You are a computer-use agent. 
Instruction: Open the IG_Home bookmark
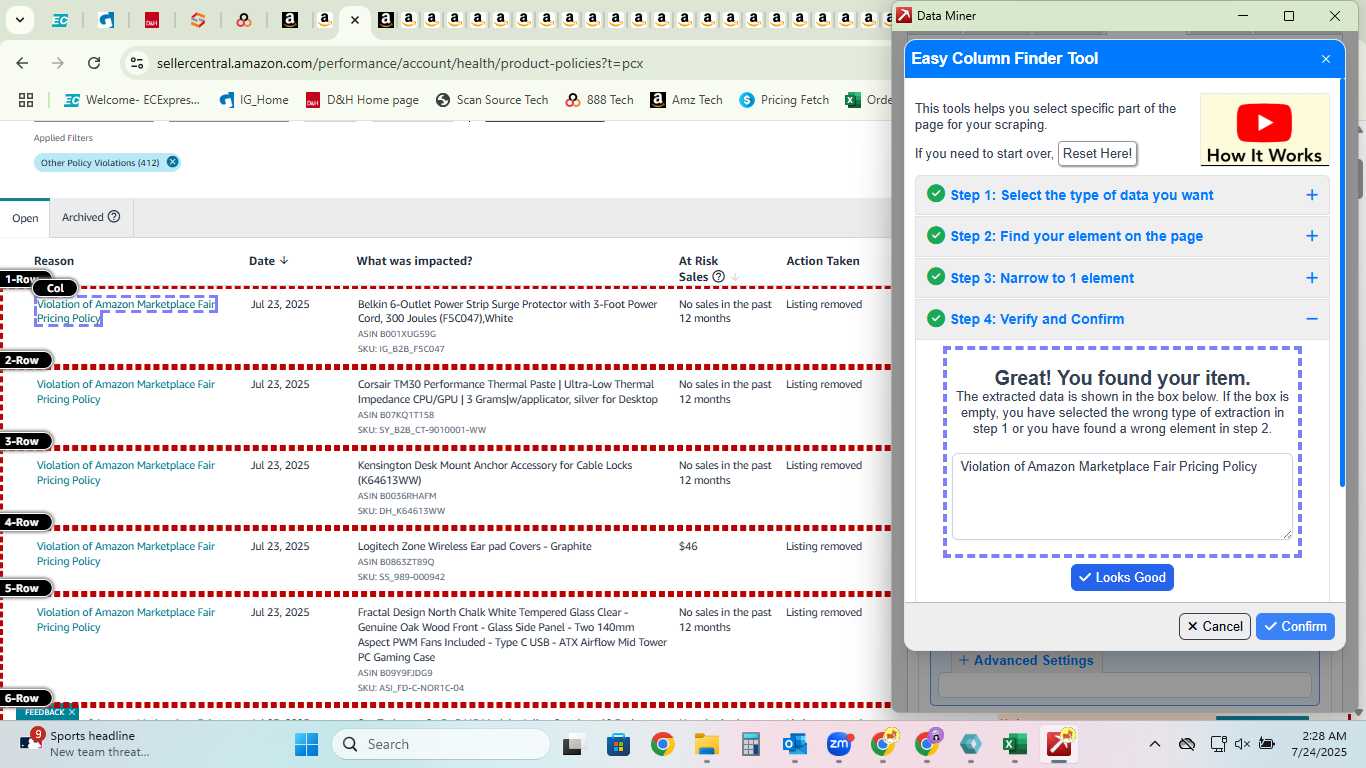point(253,100)
